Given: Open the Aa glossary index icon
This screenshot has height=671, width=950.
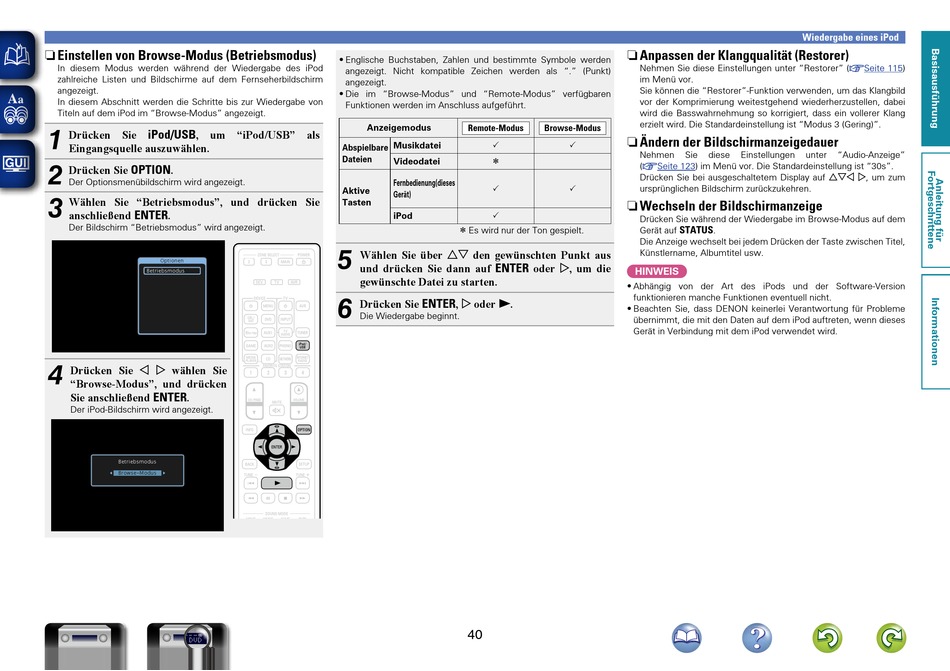Looking at the screenshot, I should pos(17,109).
